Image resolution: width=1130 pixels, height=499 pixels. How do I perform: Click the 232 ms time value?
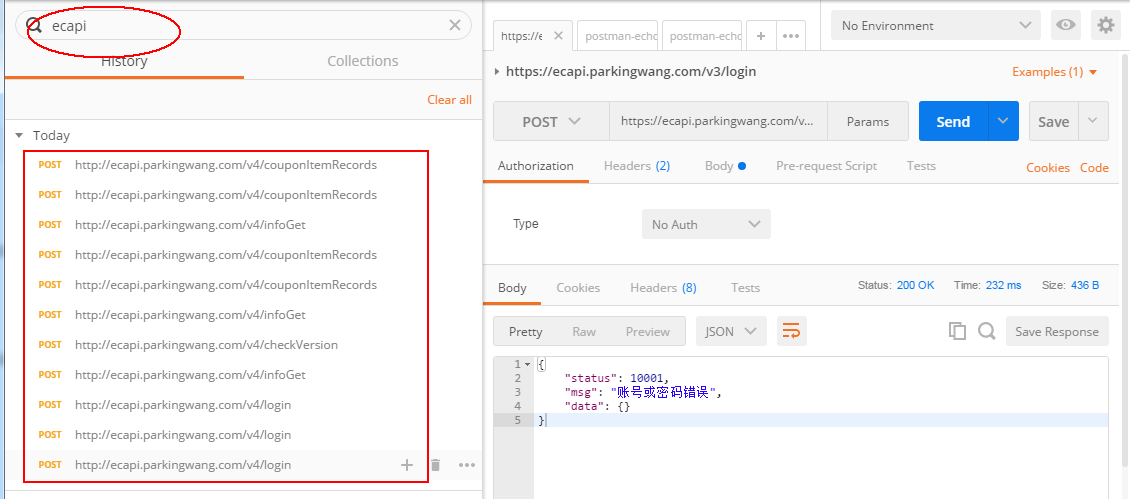[x=1003, y=285]
